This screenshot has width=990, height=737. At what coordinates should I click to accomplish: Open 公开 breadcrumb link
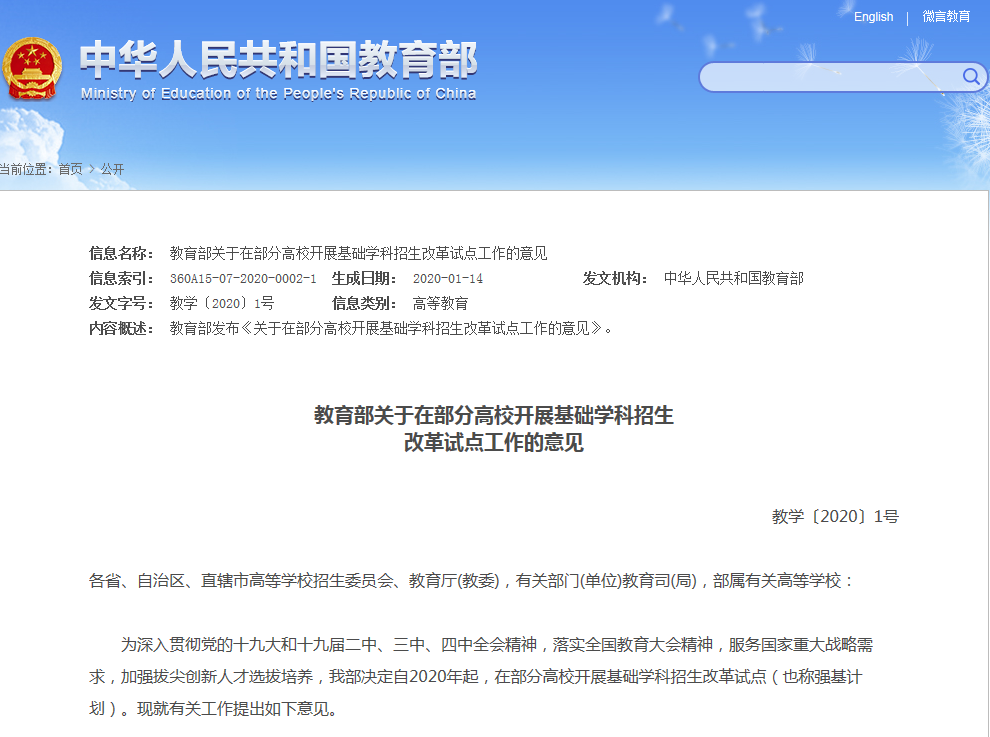tap(112, 169)
